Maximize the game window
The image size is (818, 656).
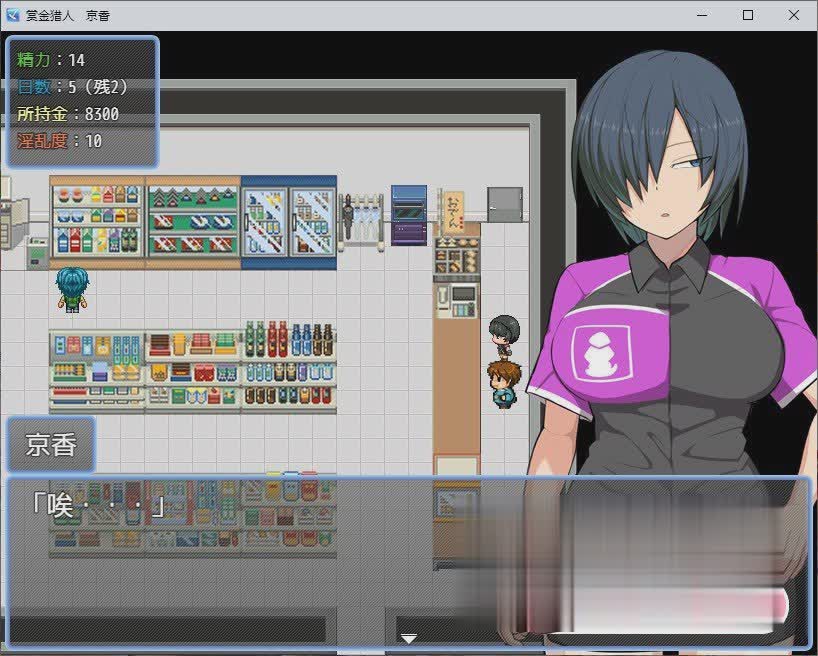[x=748, y=15]
